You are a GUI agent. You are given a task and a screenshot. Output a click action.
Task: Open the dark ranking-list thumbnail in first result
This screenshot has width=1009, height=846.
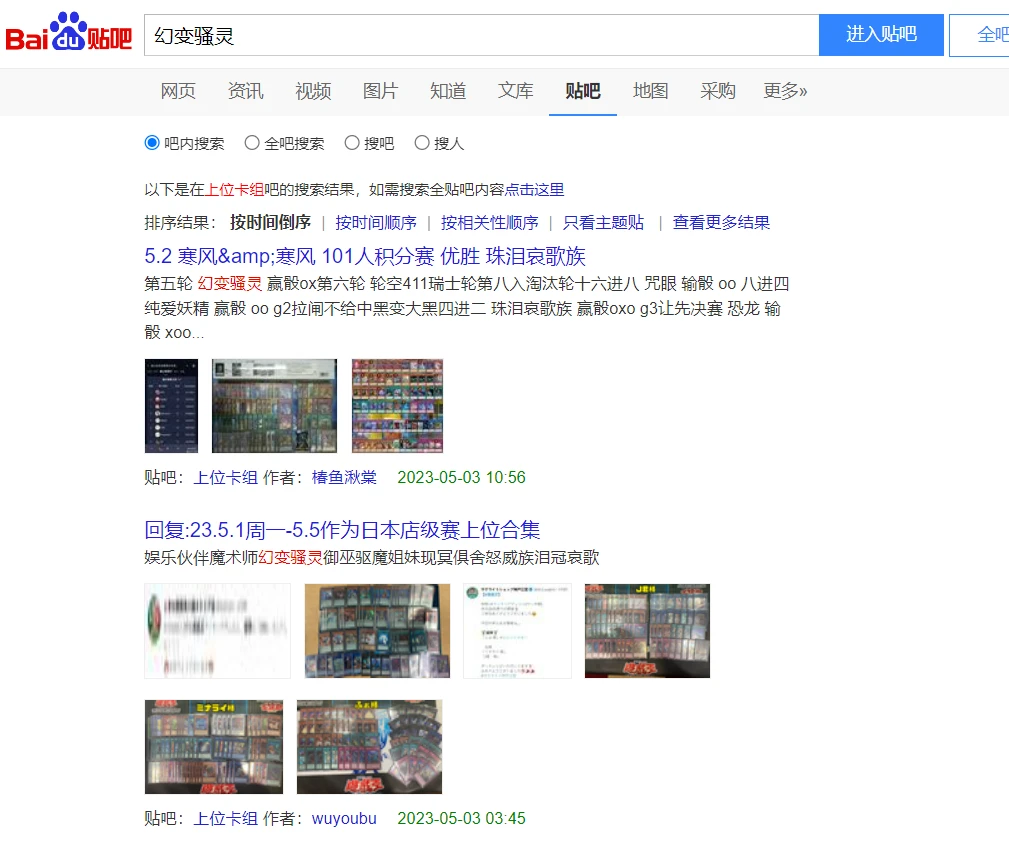pos(171,406)
